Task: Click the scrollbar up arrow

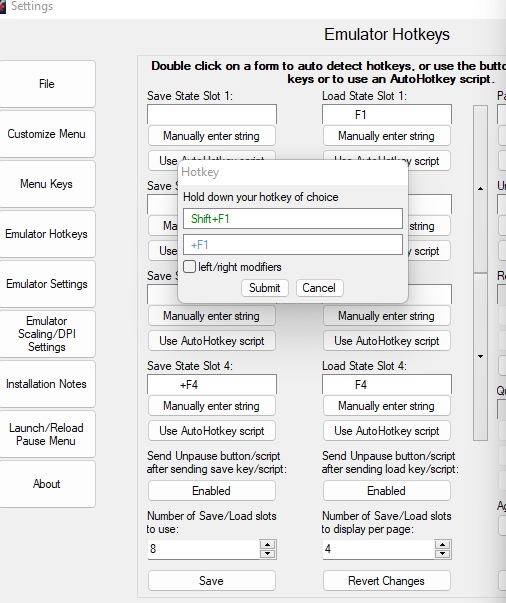Action: (480, 188)
